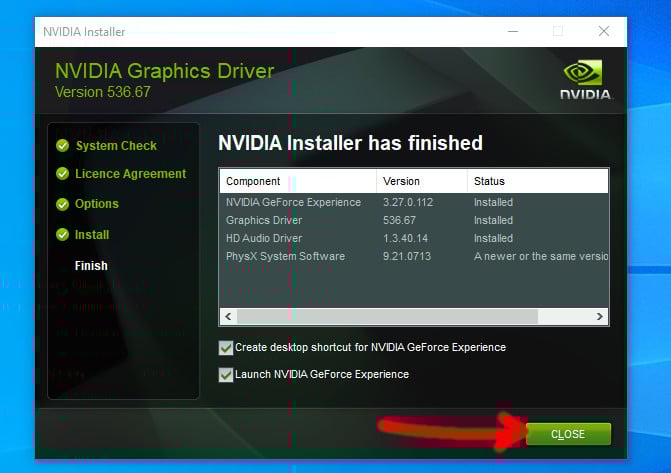The image size is (671, 473).
Task: Click the NVIDIA Installer title bar text
Action: point(84,32)
